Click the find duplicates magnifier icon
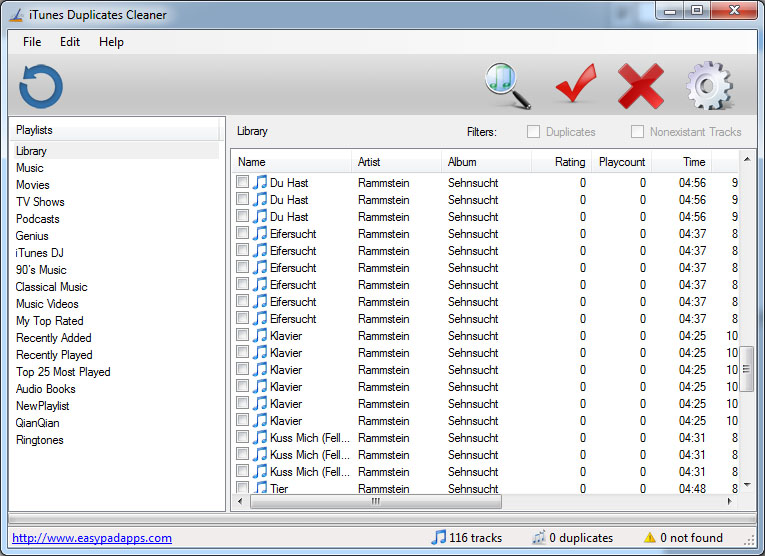765x556 pixels. (x=507, y=85)
